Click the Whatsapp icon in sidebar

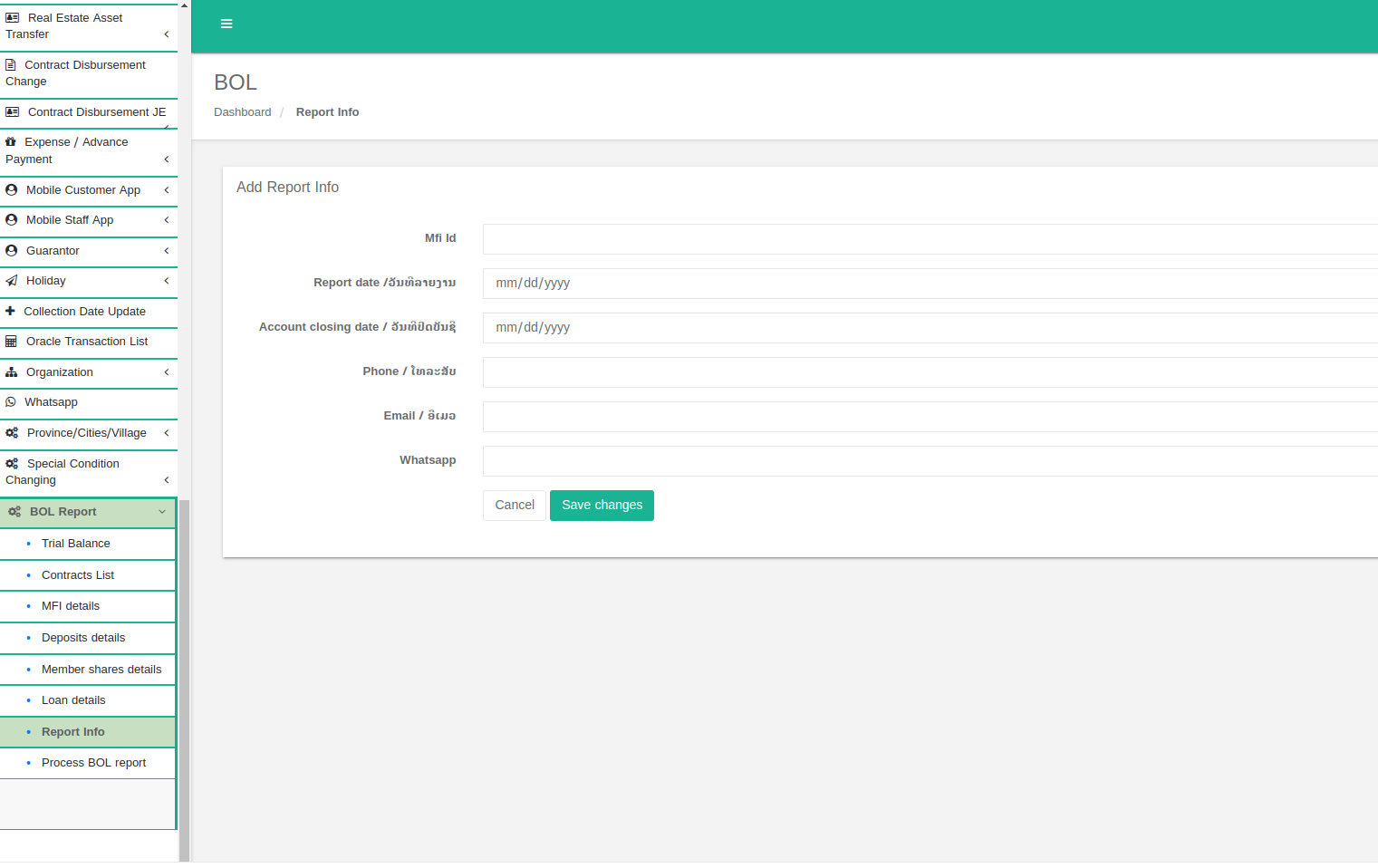tap(11, 402)
